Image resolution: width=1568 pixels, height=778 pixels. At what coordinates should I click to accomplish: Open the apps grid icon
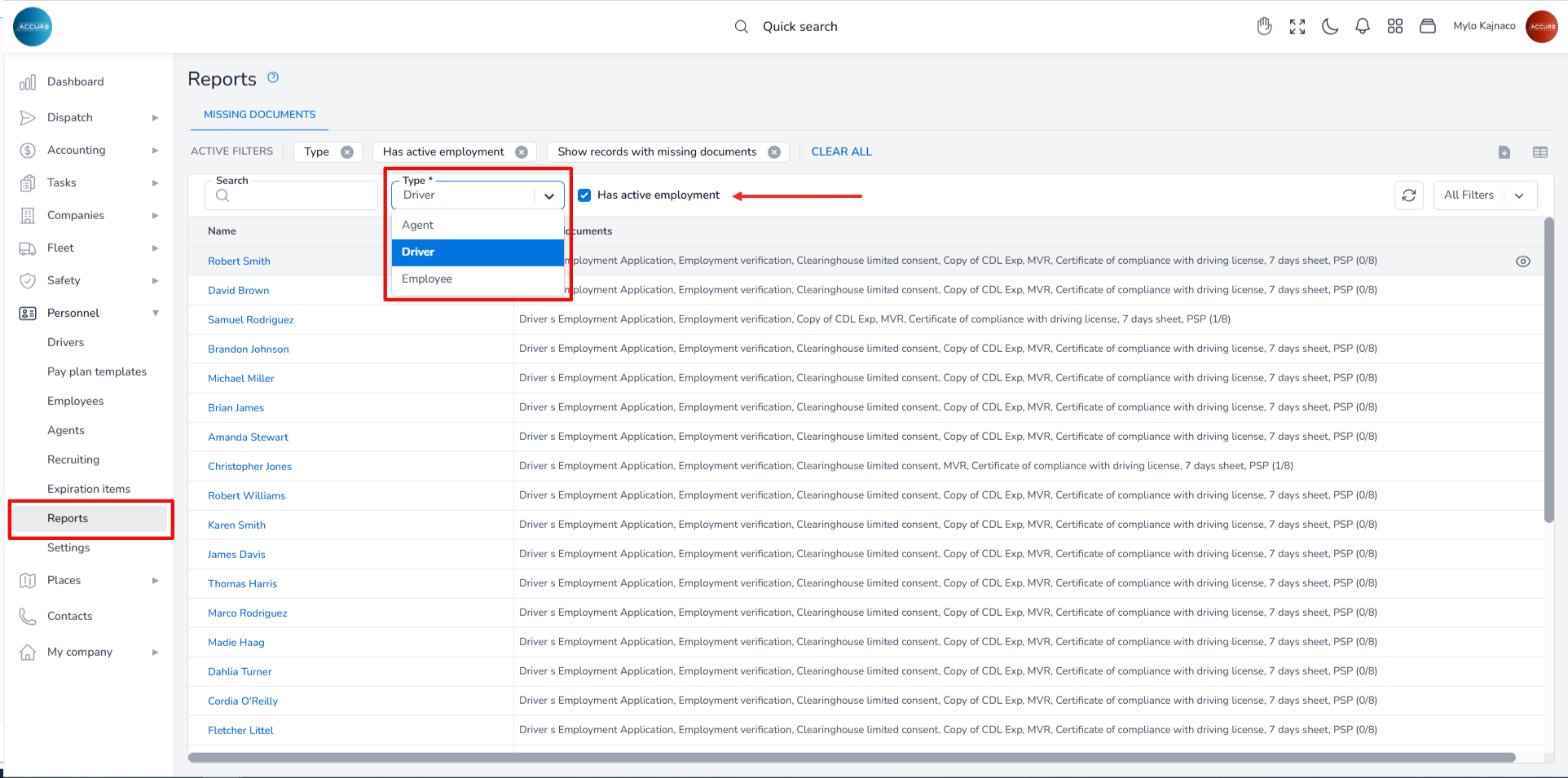[x=1394, y=26]
